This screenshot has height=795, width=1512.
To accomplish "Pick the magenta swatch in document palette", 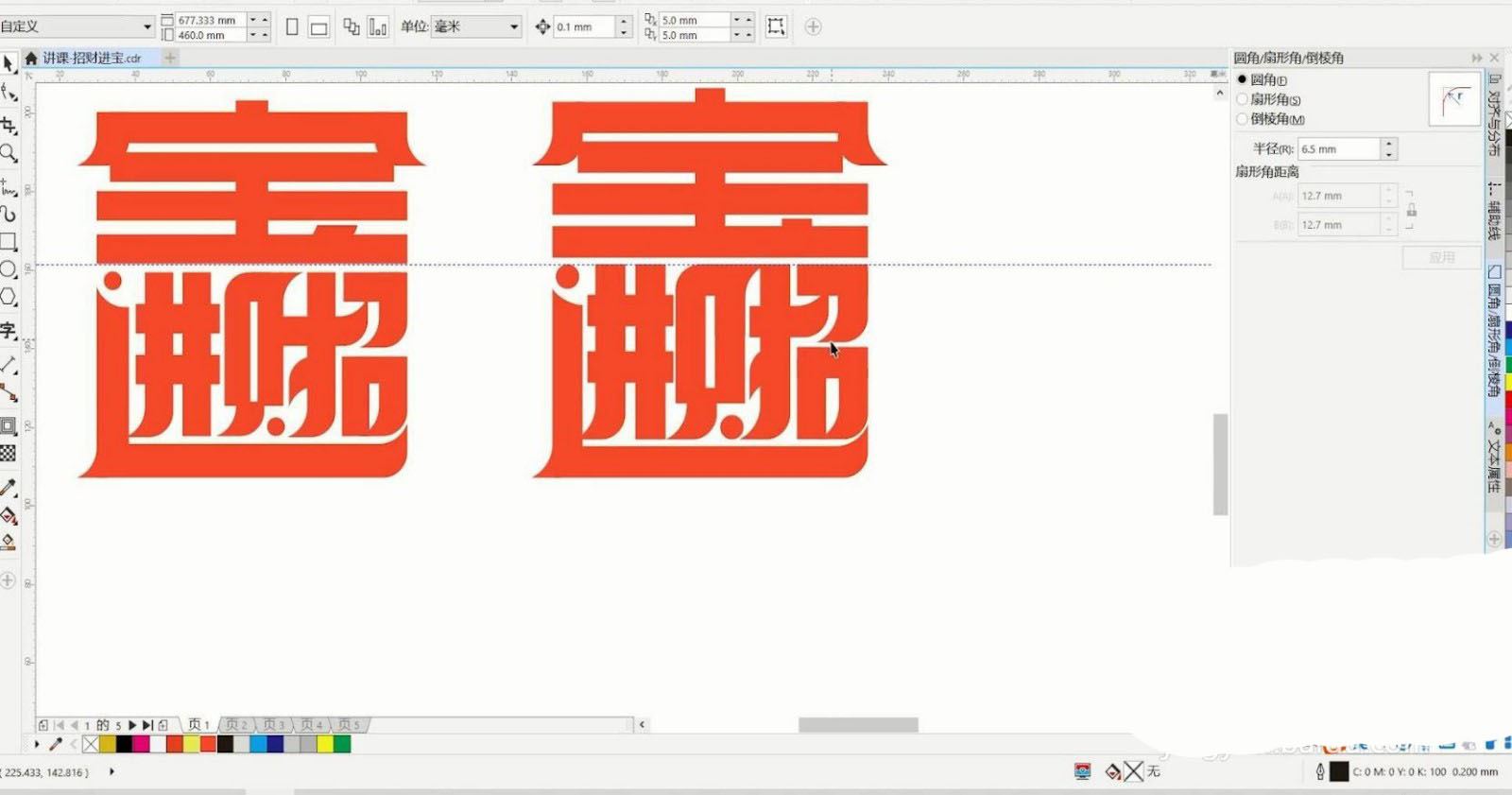I will point(141,744).
